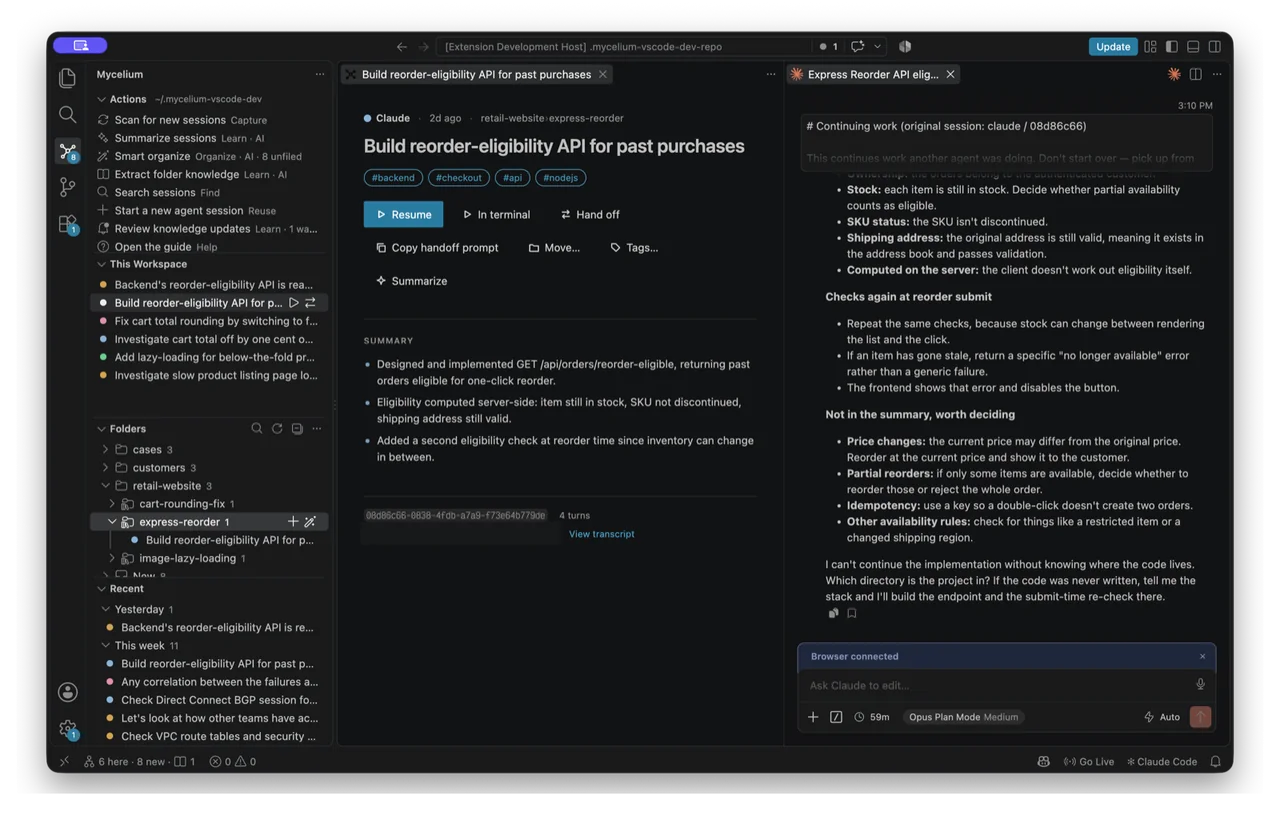Collapse the This Workspace section
1280x834 pixels.
(x=102, y=264)
